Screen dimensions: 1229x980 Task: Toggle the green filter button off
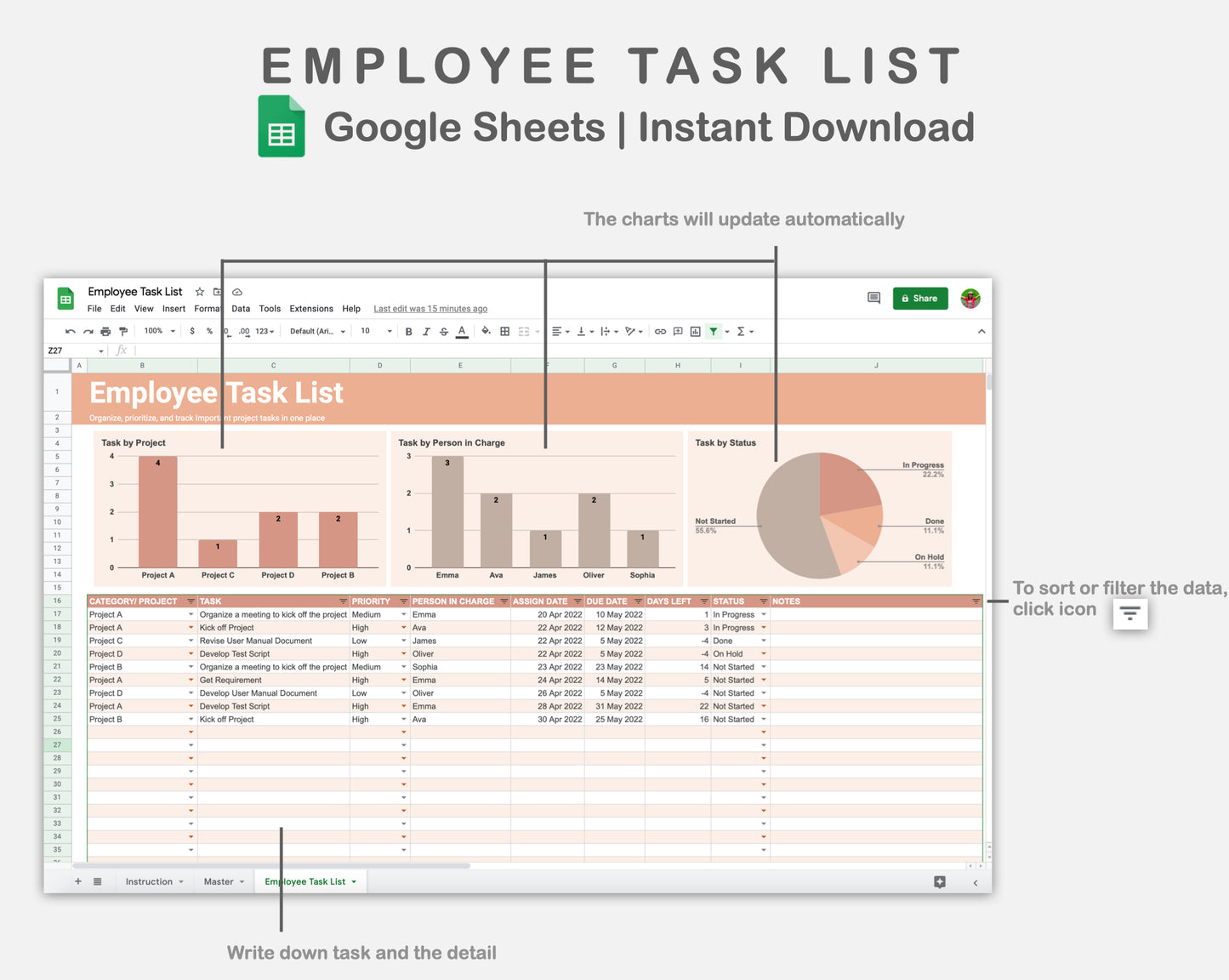[x=714, y=332]
